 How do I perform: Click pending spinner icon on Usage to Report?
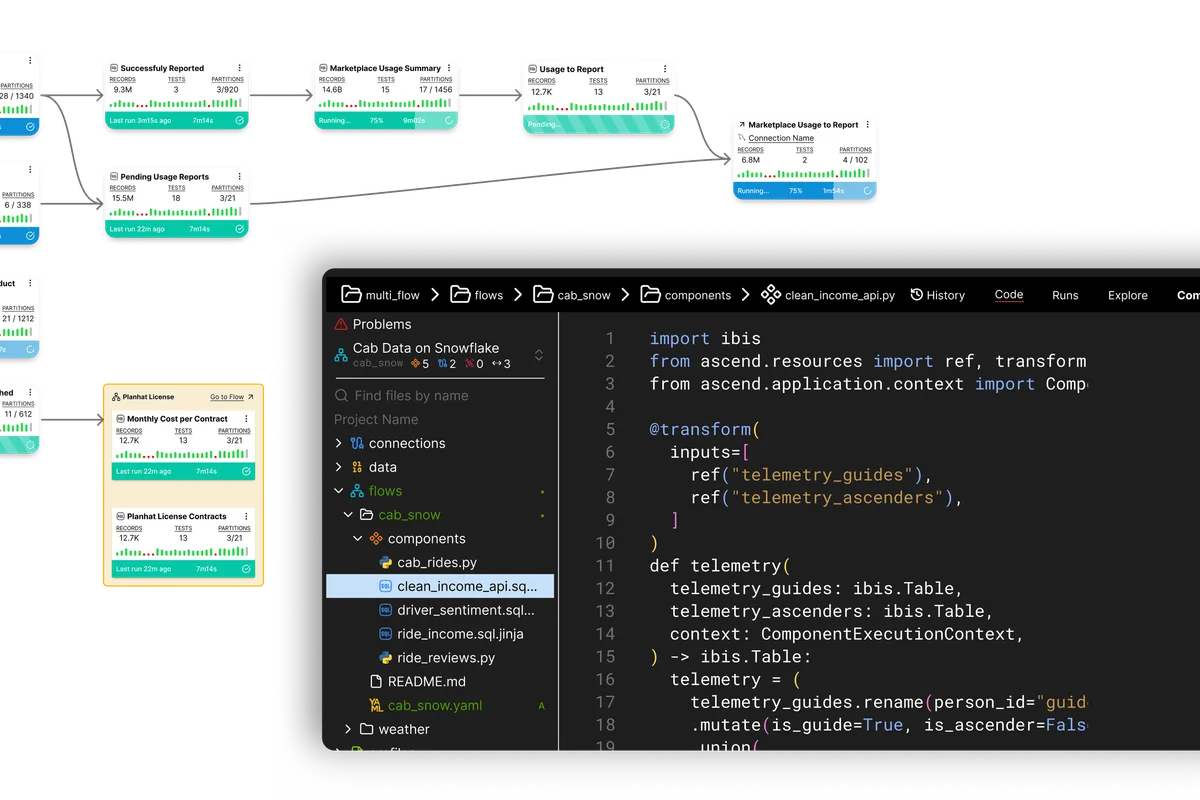[665, 124]
